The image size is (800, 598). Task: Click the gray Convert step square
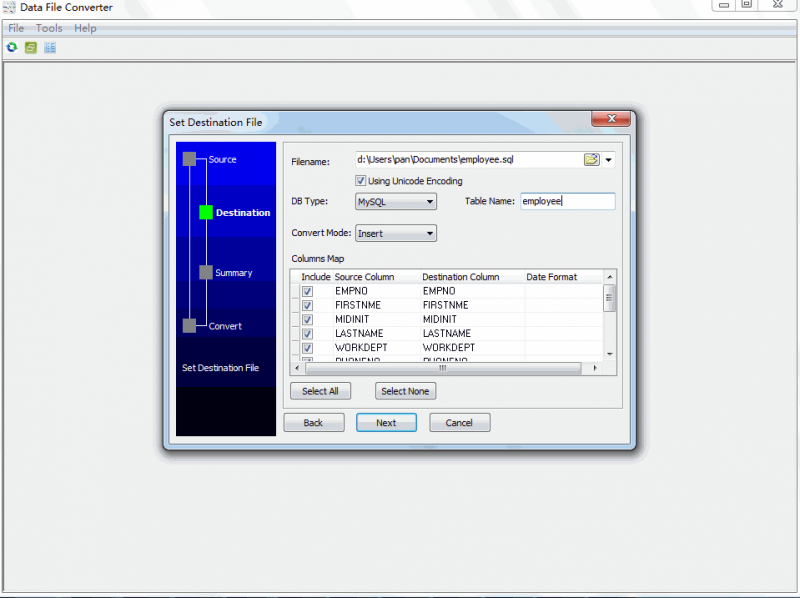tap(190, 325)
